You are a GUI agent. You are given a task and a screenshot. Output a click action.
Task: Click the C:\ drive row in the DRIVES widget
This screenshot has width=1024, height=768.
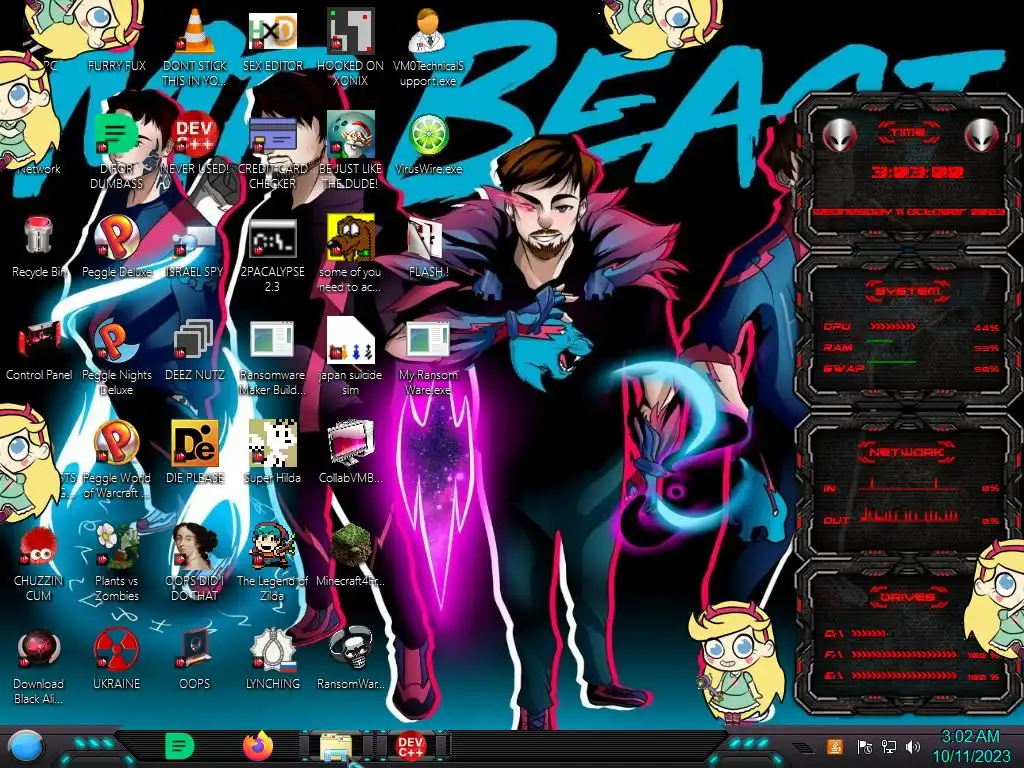tap(855, 633)
